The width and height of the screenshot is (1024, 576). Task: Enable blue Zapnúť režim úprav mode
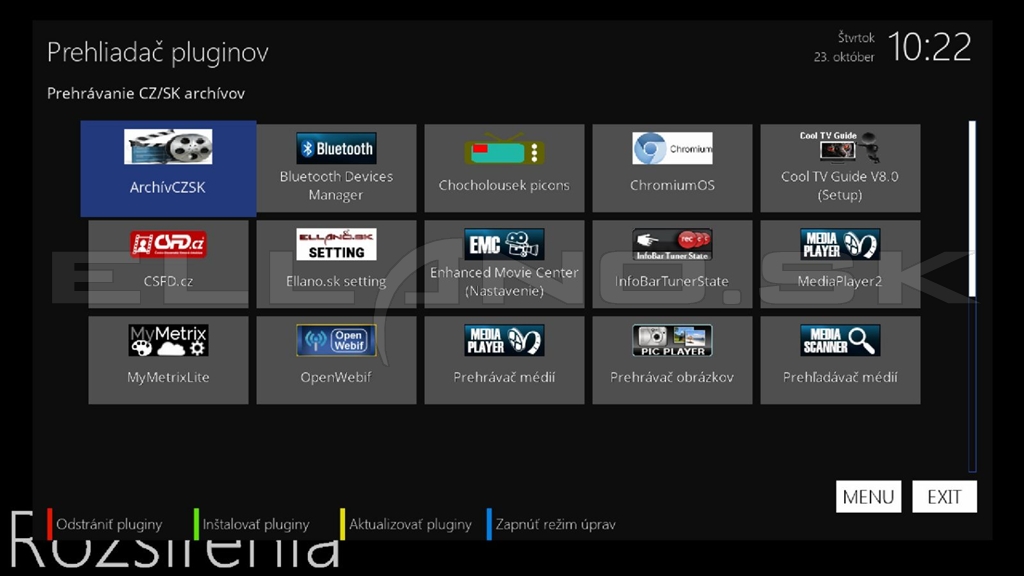click(x=555, y=524)
